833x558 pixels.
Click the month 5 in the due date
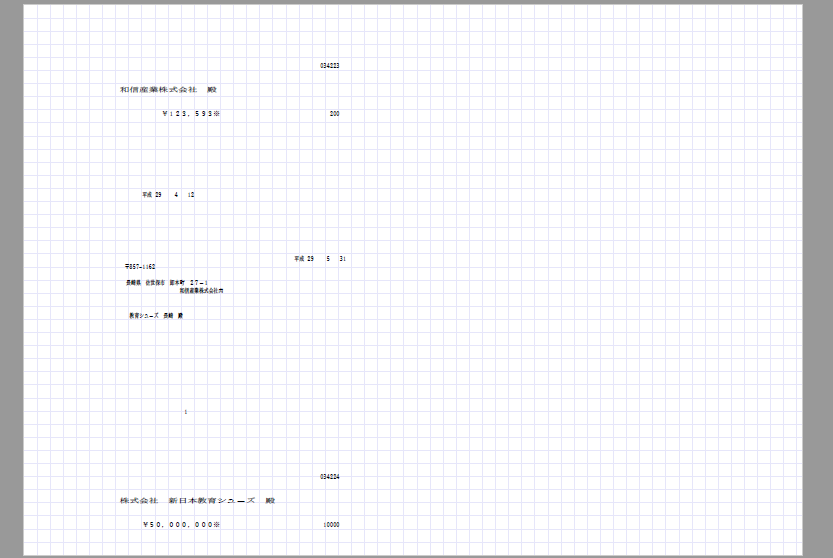click(328, 259)
